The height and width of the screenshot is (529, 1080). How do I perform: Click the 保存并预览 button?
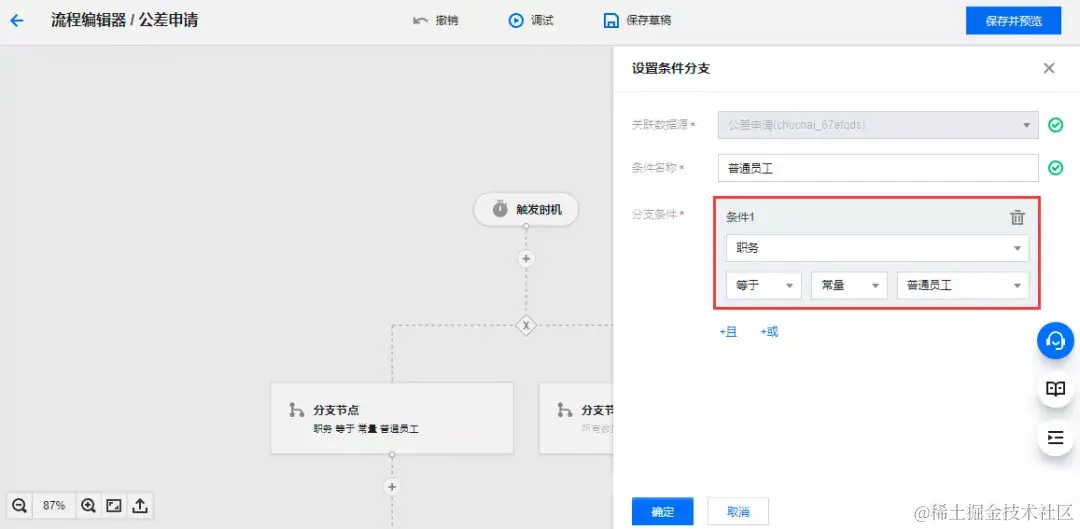(1013, 21)
